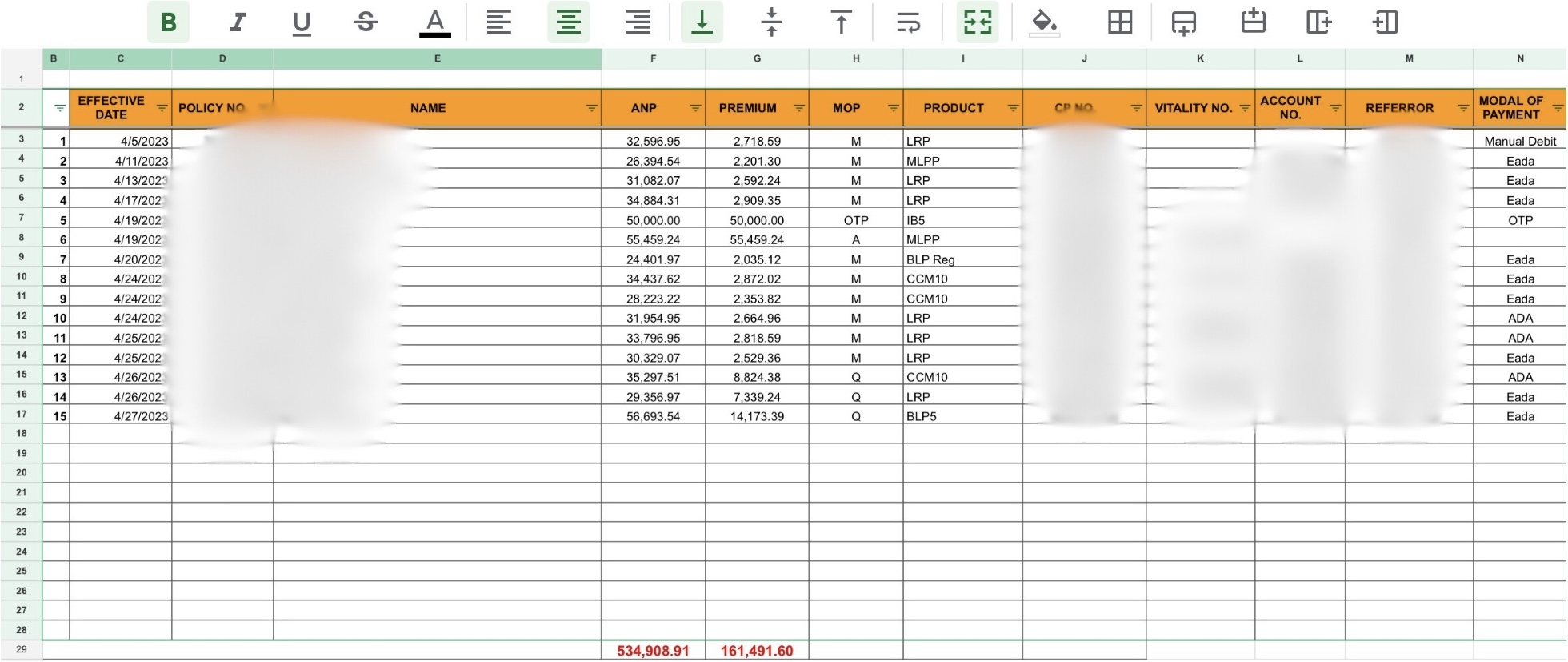Click the premium total 161,491.60

click(x=757, y=651)
